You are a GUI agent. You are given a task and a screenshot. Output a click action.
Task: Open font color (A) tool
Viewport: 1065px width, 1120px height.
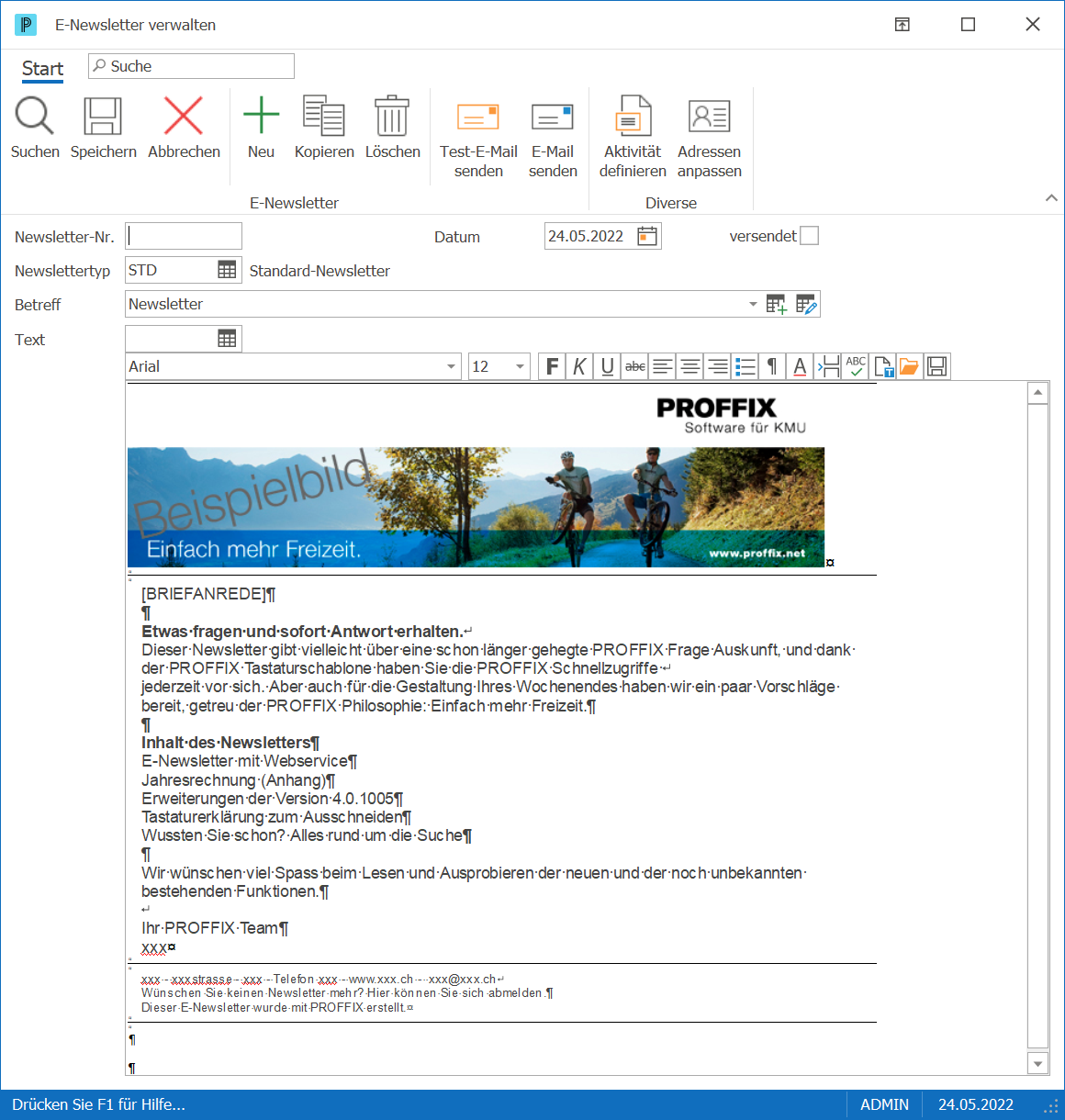click(x=800, y=366)
